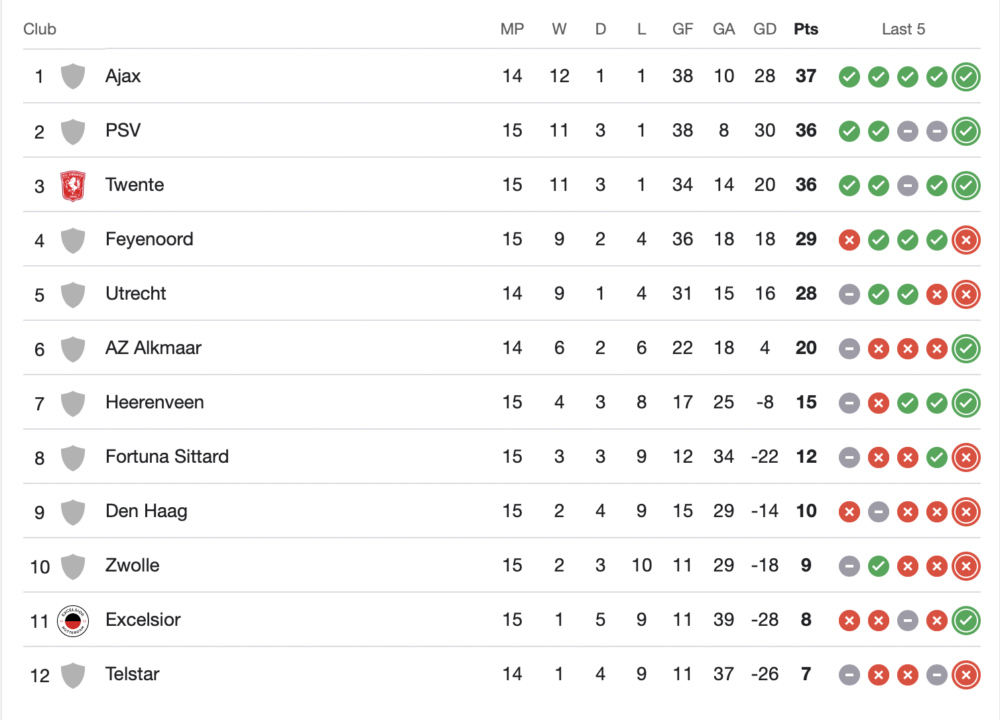
Task: Click the Club column header
Action: (x=40, y=29)
